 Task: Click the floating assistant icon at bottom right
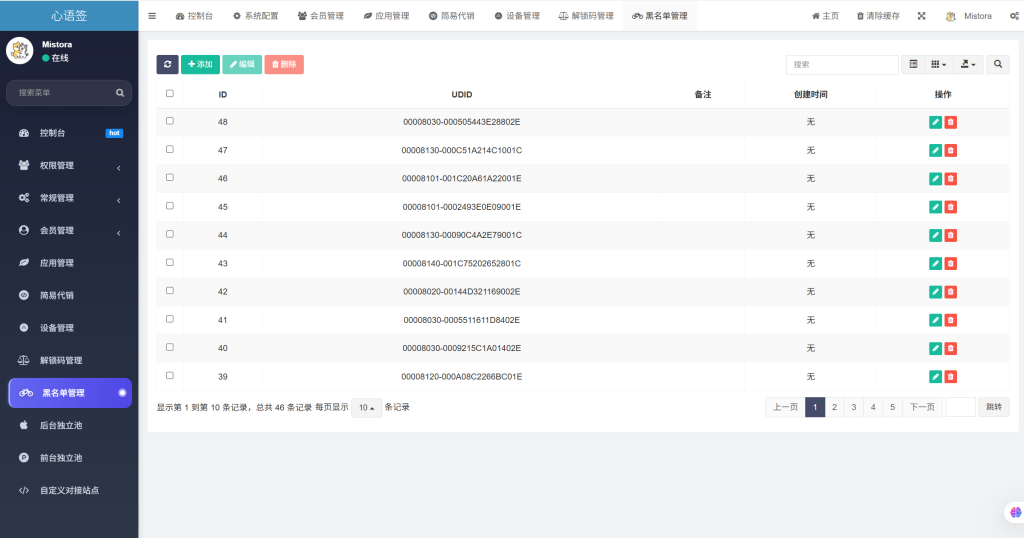click(1015, 513)
